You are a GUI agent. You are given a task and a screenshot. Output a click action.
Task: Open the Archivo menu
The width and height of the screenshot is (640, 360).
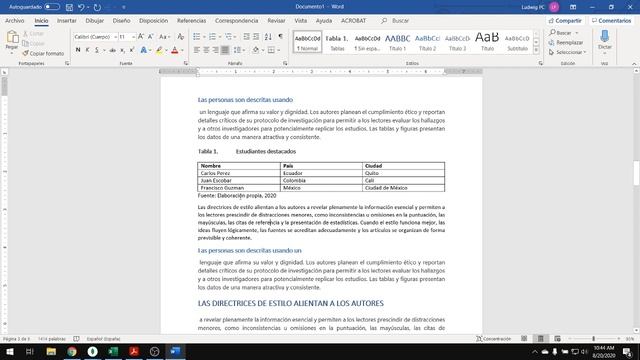point(15,20)
